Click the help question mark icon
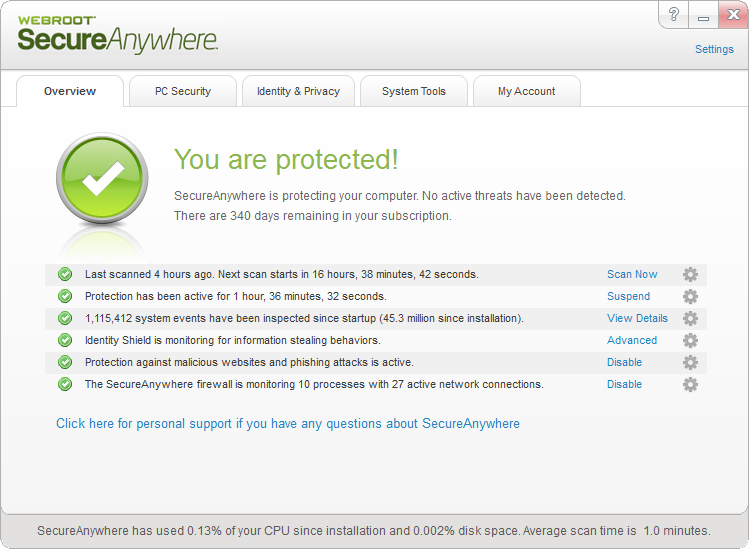Screen dimensions: 749x549 (x=675, y=15)
